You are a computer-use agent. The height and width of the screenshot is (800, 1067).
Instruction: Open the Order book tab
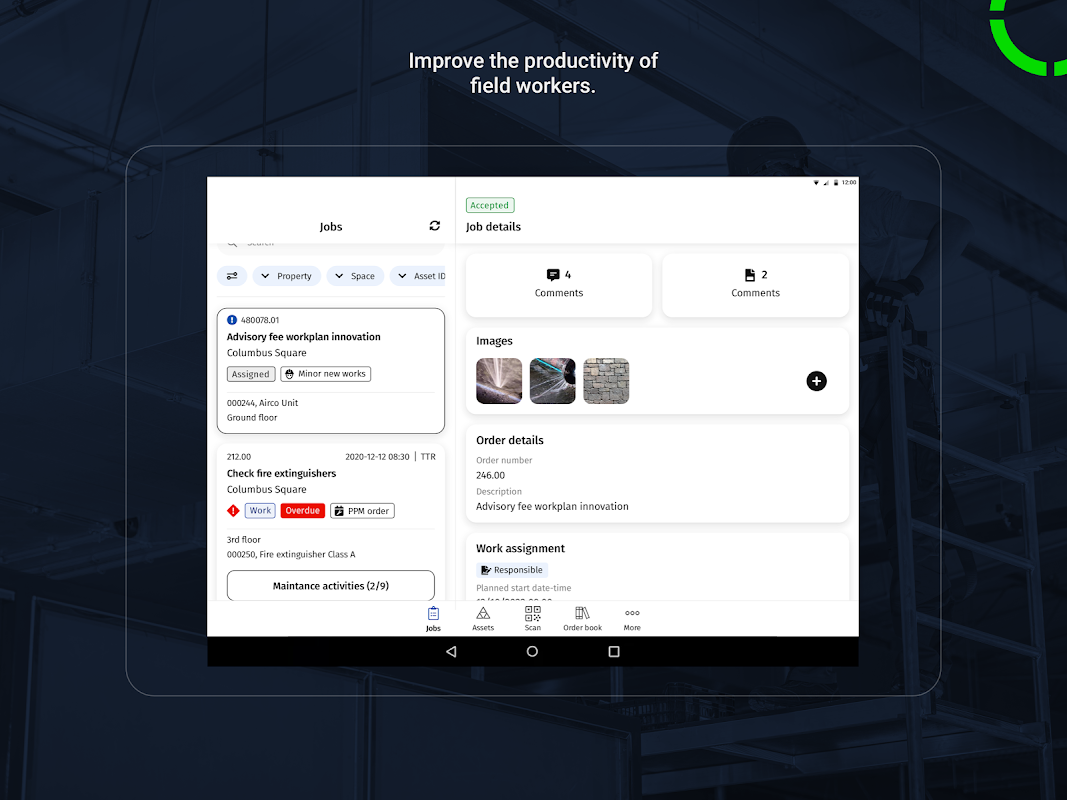coord(582,618)
